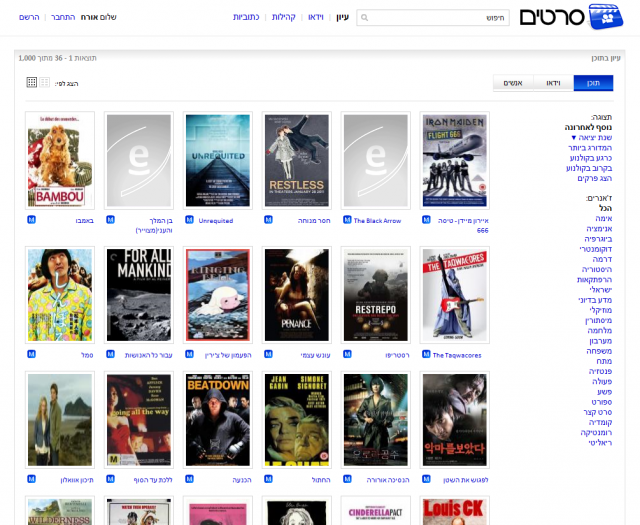Filter by המדורג ביותר top rated
This screenshot has width=640, height=525.
pos(590,148)
